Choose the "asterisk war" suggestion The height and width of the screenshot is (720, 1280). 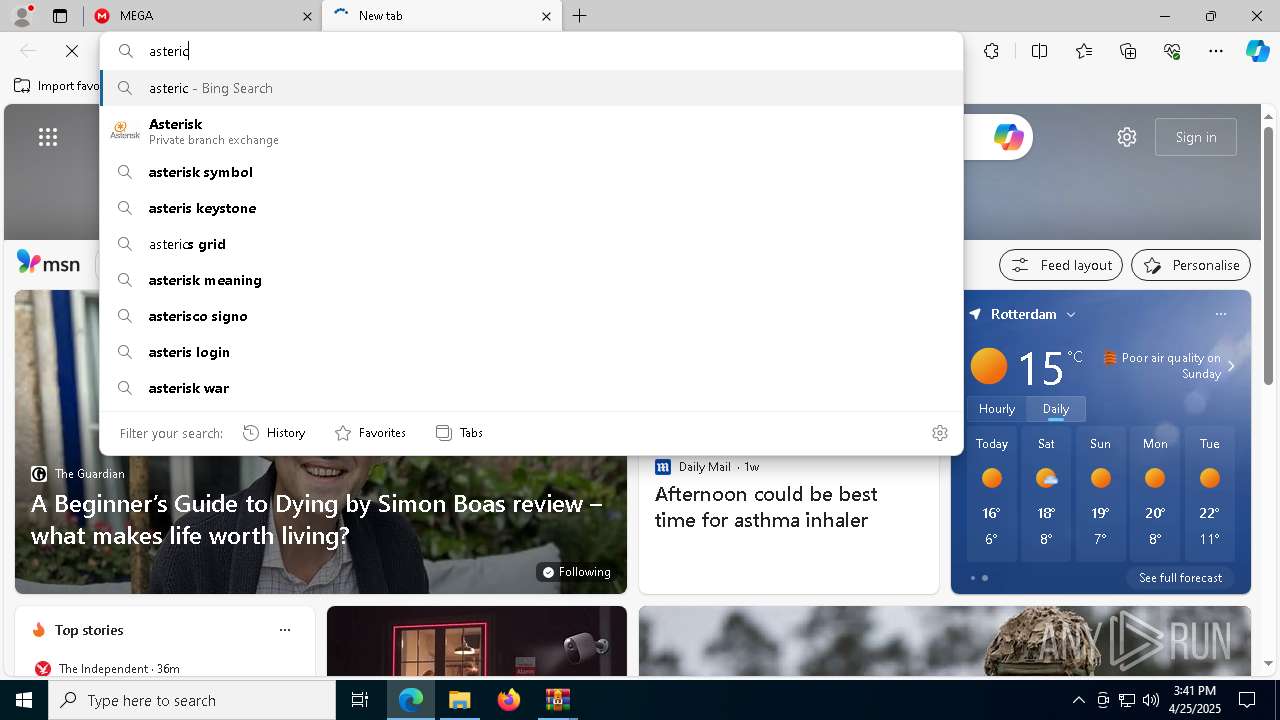click(x=531, y=388)
